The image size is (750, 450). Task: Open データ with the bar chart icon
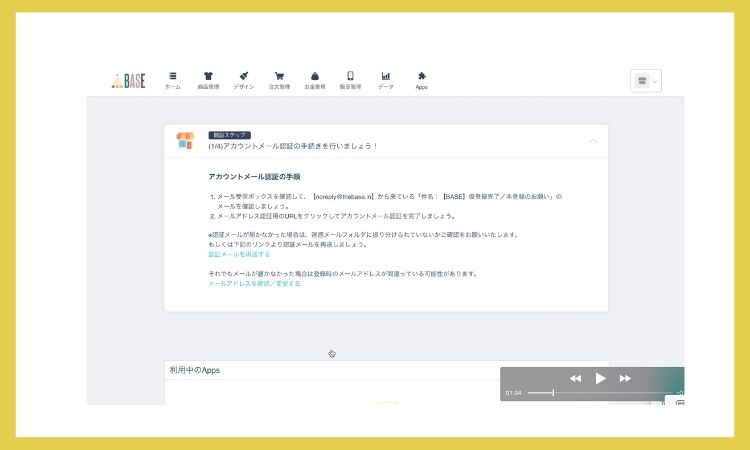(386, 80)
